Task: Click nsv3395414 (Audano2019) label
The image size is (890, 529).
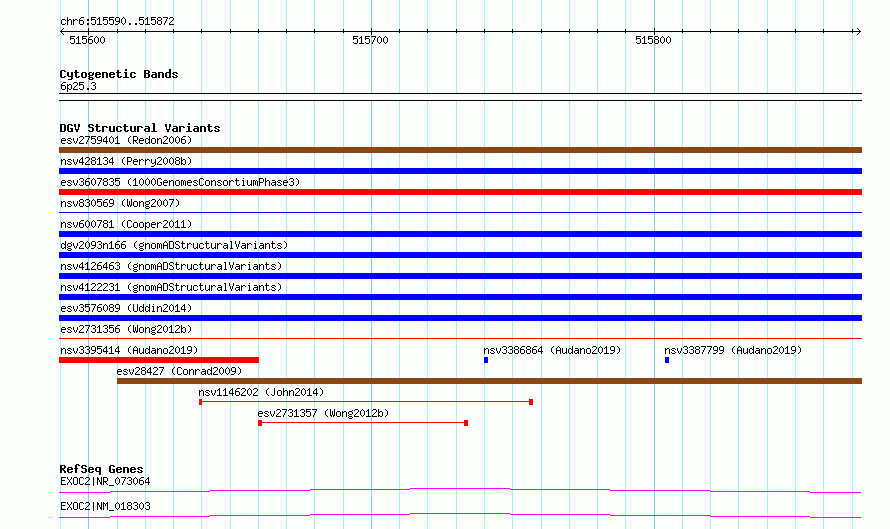Action: [129, 350]
